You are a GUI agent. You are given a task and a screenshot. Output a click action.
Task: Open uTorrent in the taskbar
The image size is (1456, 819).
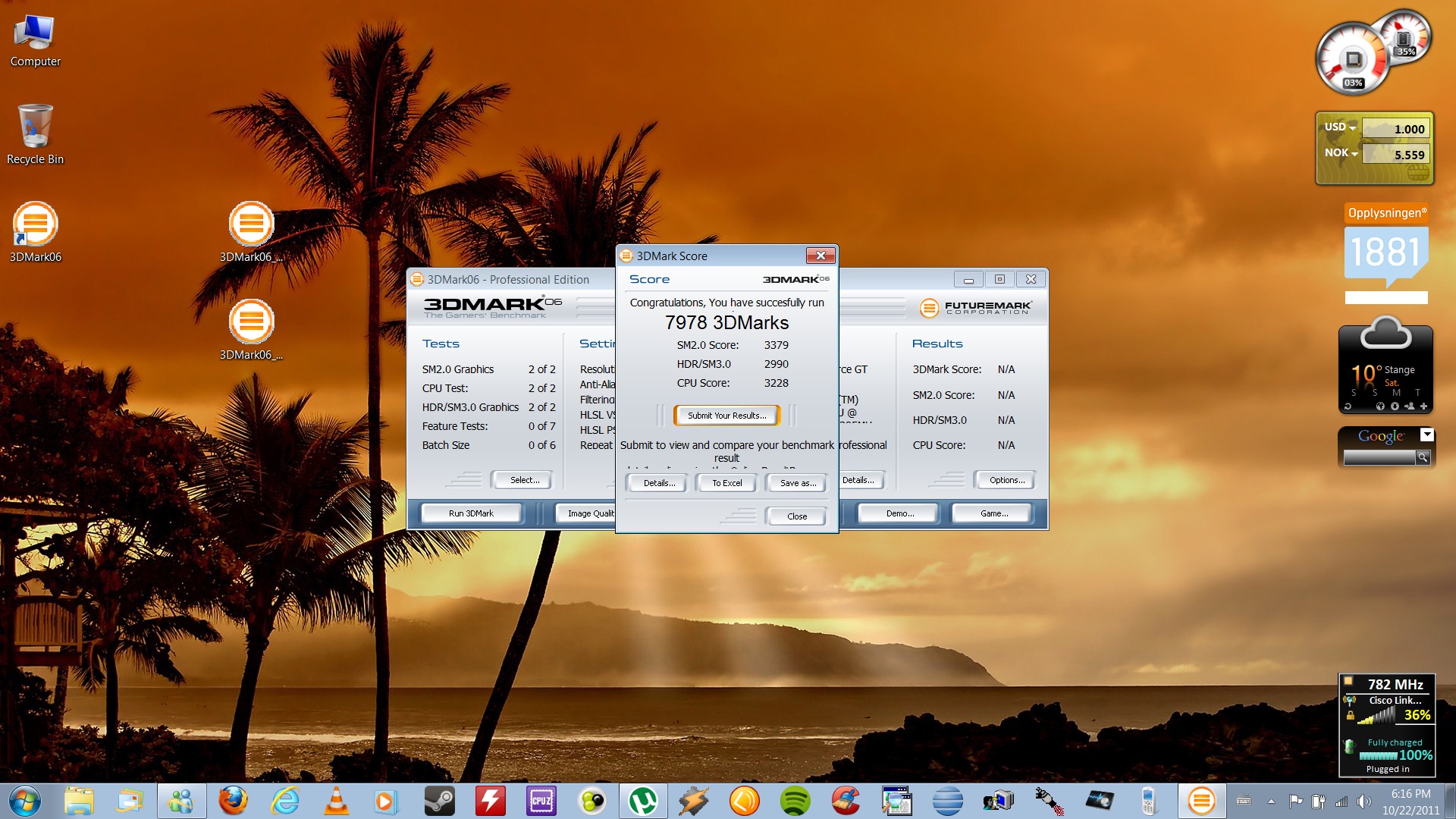[643, 801]
